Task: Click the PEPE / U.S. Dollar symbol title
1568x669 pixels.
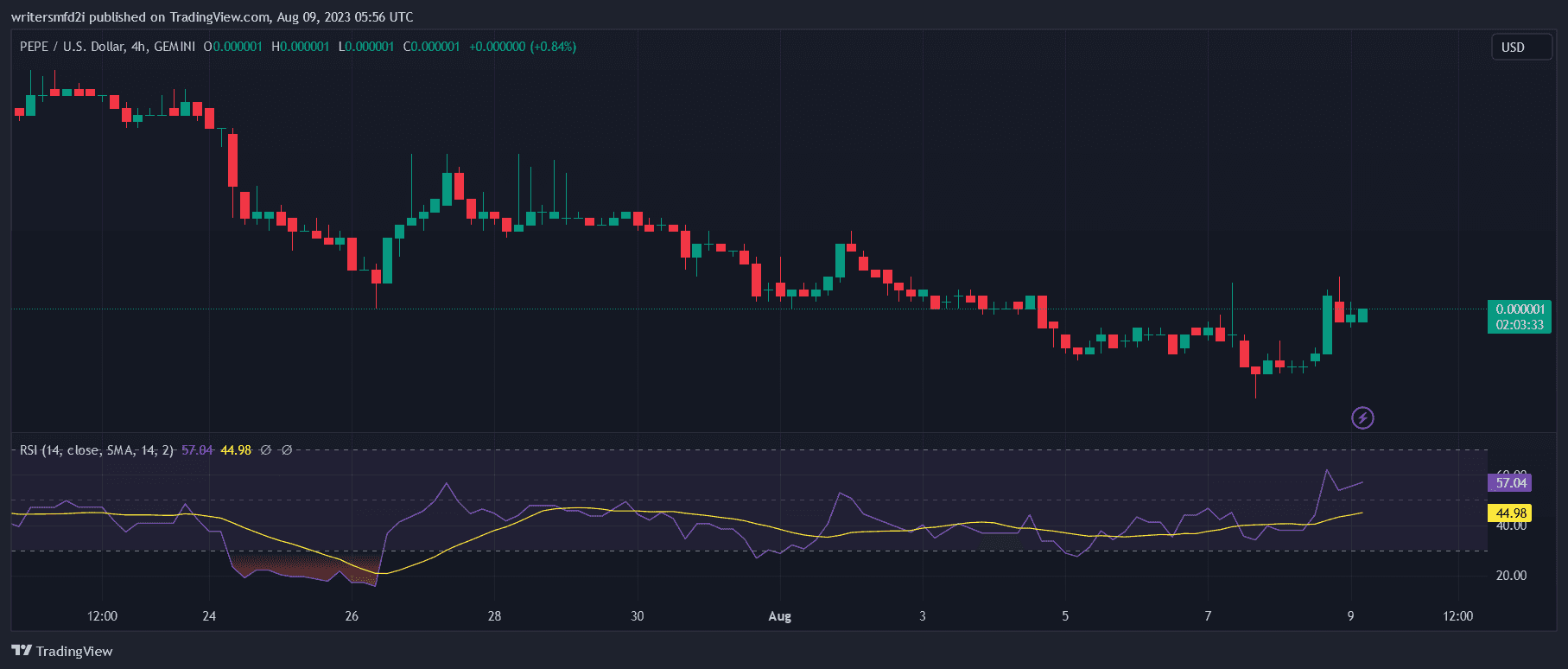Action: pyautogui.click(x=107, y=47)
